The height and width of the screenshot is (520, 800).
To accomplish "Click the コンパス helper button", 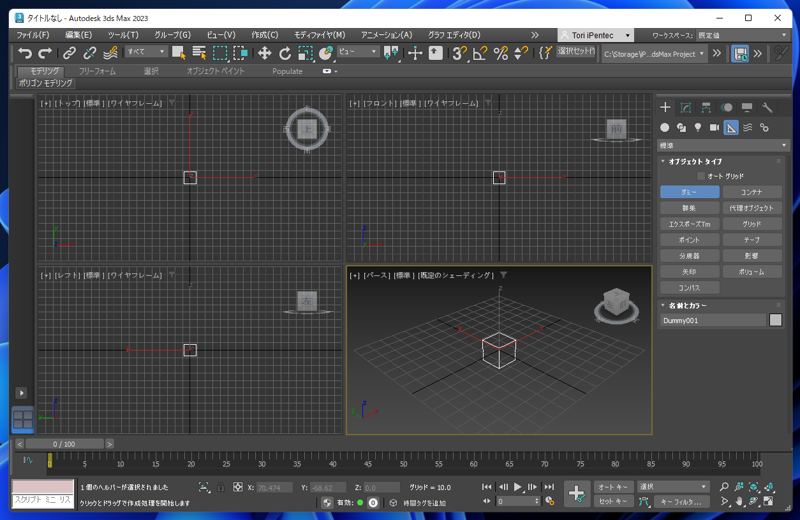I will tap(689, 288).
